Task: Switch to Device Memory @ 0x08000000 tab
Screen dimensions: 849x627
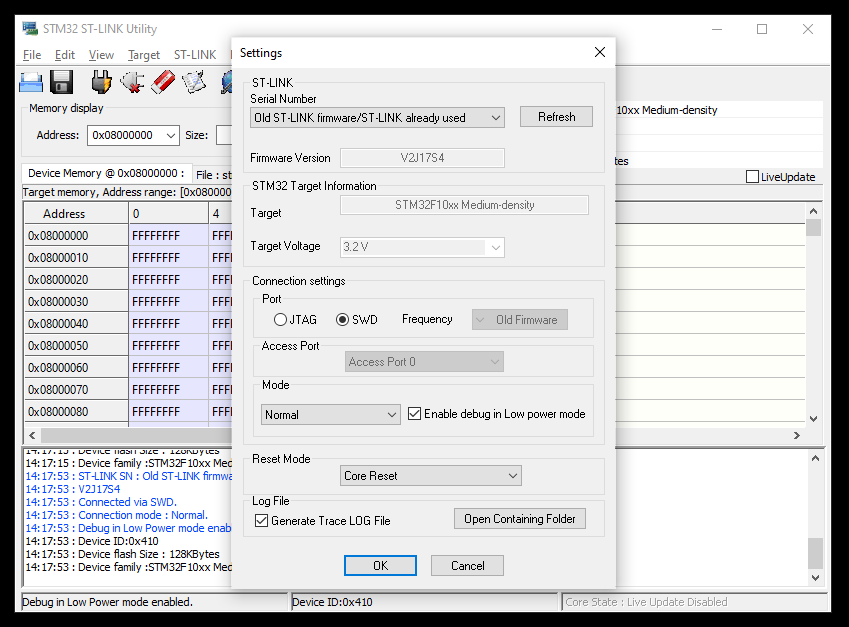Action: click(106, 173)
